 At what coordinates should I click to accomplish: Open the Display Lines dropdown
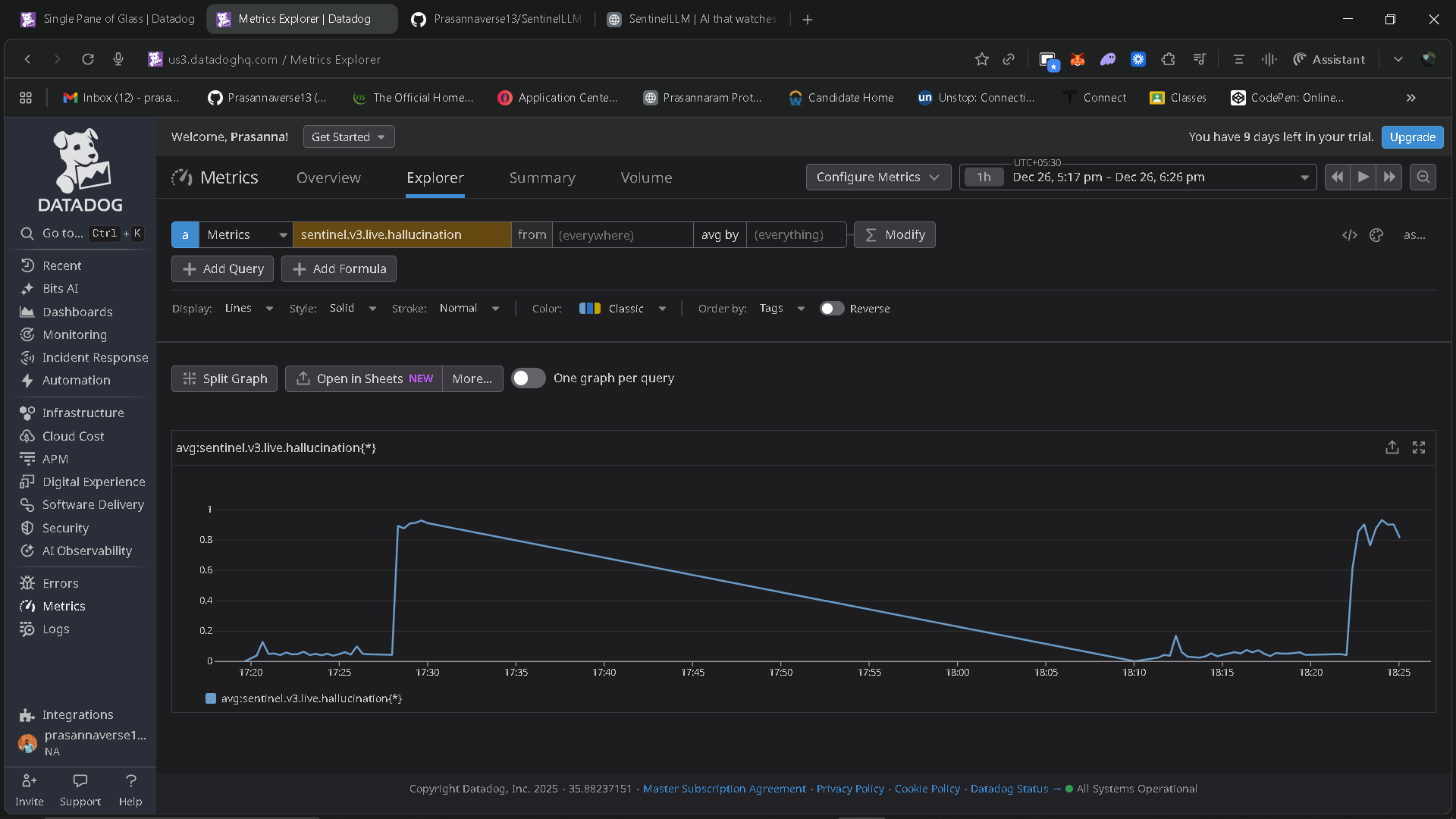pos(249,309)
